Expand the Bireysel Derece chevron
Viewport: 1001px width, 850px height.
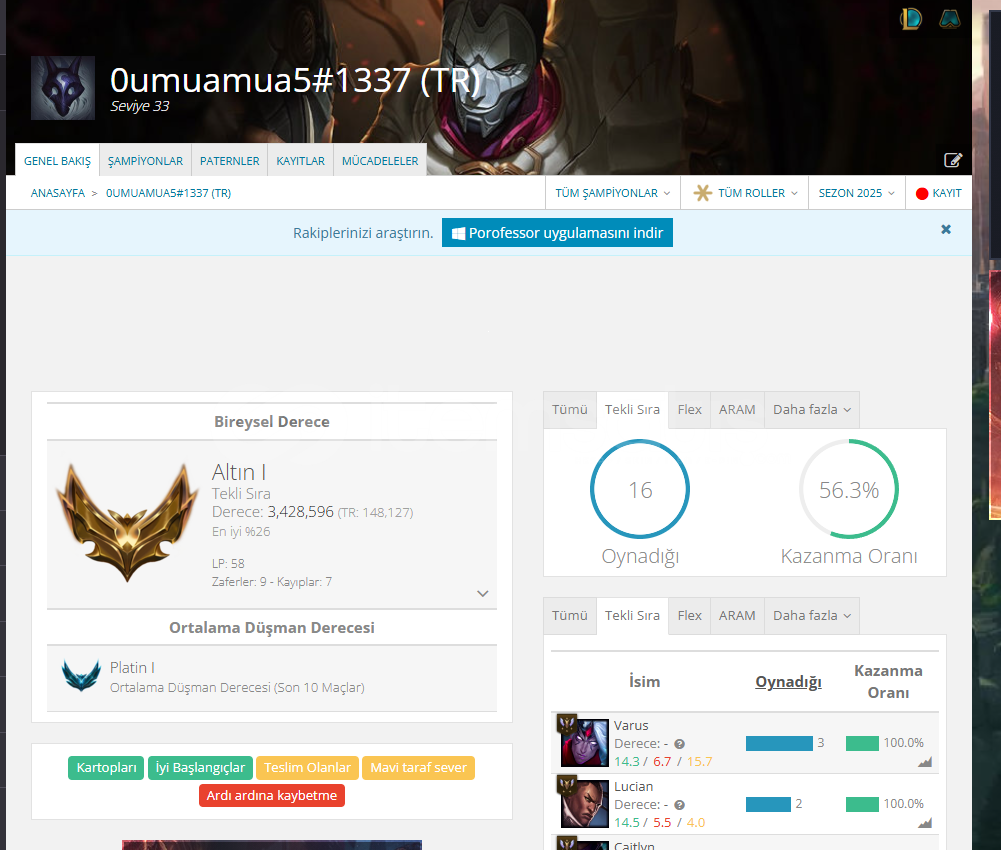pyautogui.click(x=483, y=593)
